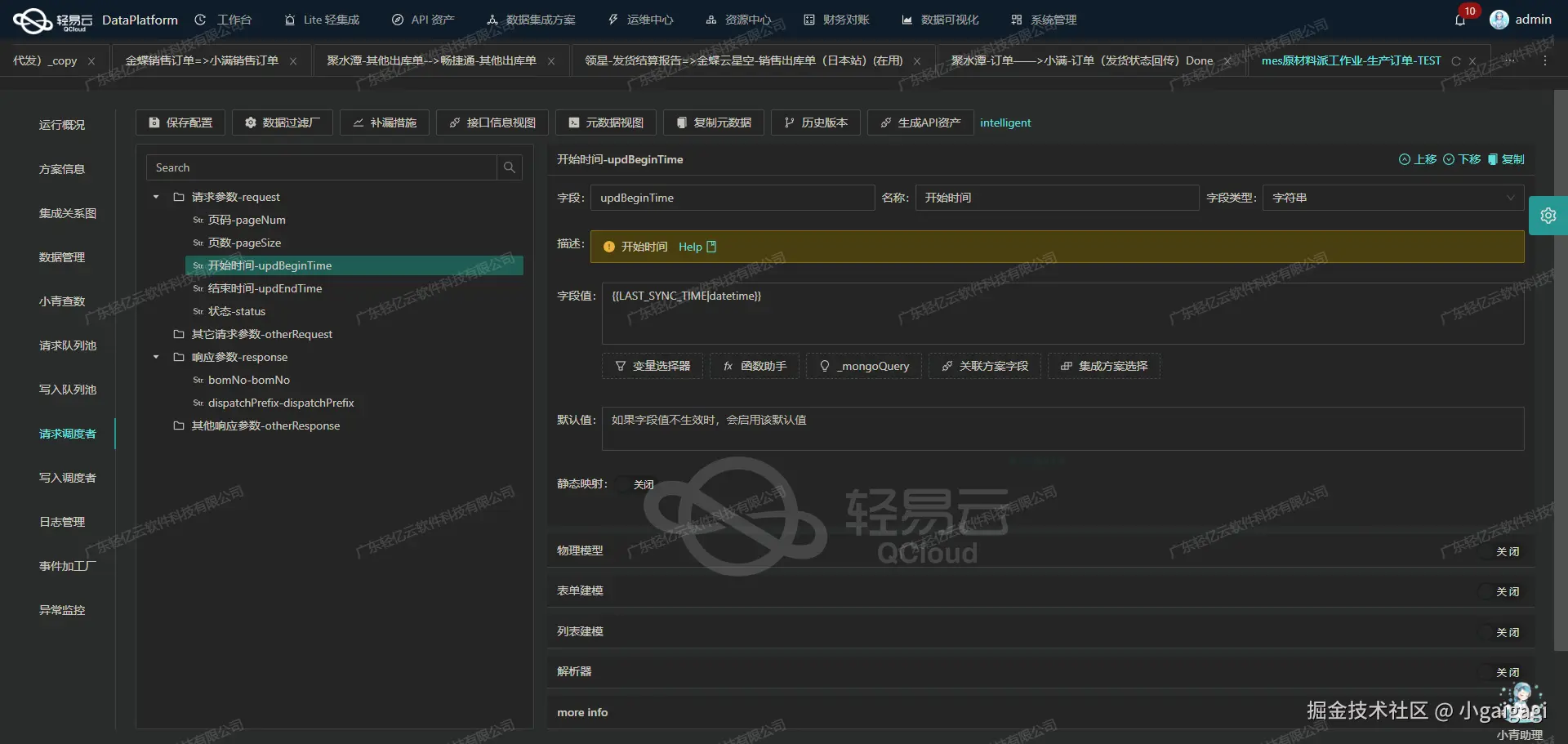Click the 复制 copy icon above the field panel
Viewport: 1568px width, 744px height.
[x=1493, y=159]
